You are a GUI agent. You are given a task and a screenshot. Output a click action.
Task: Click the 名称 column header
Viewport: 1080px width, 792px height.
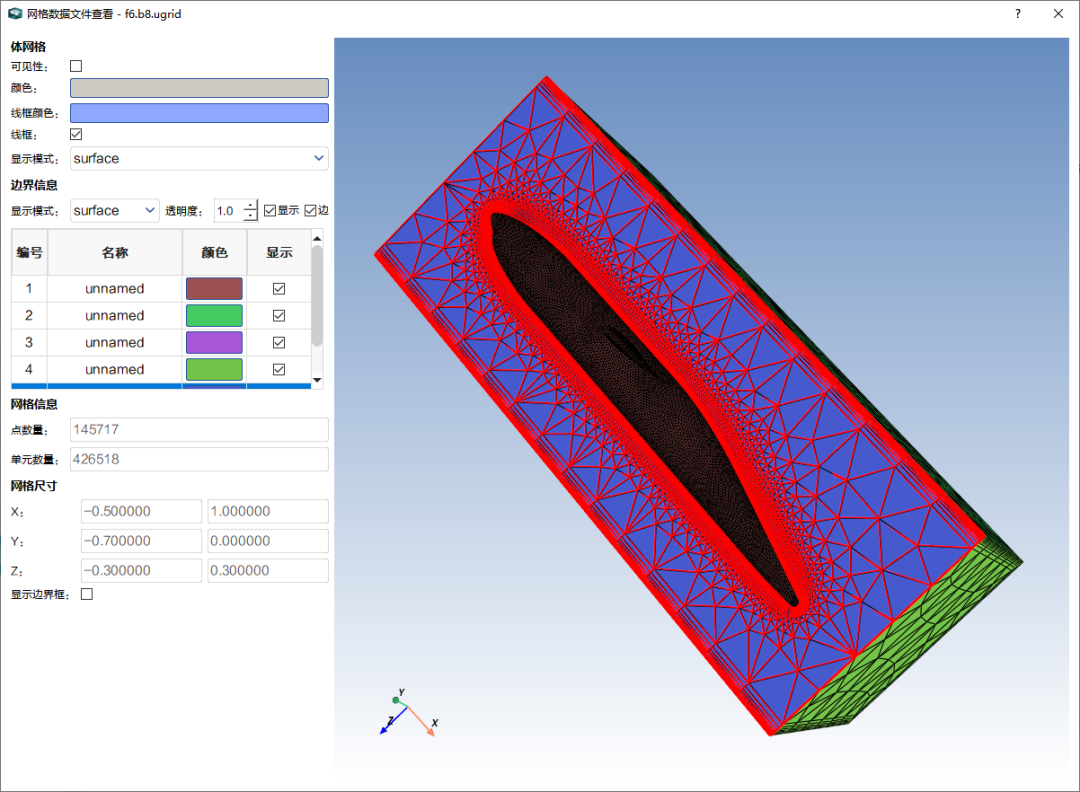(115, 253)
